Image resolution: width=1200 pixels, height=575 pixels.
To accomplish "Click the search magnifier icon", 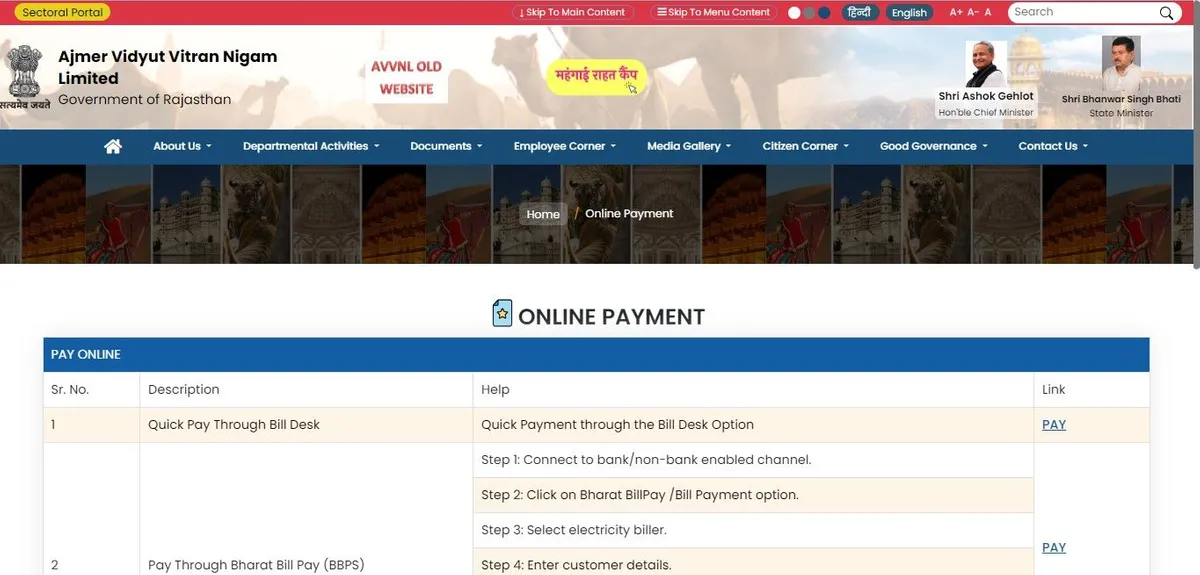I will [1166, 13].
